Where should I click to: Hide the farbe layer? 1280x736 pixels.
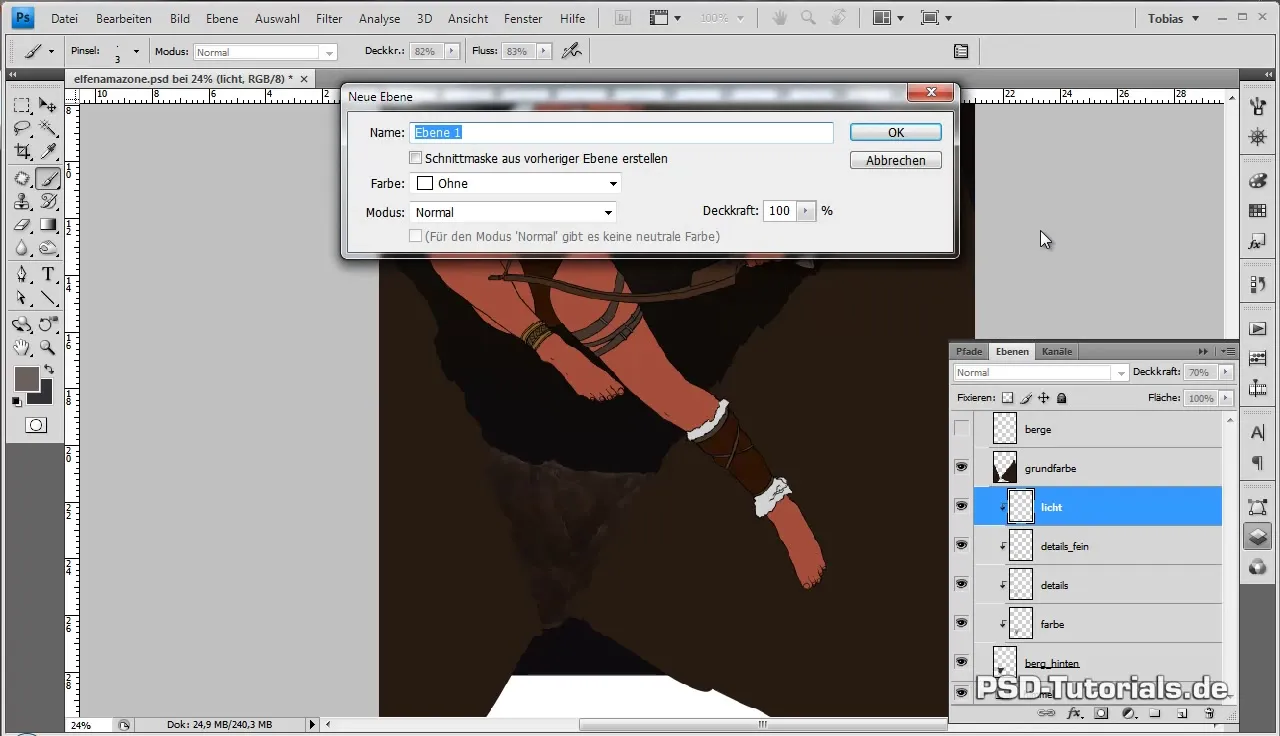pos(961,623)
